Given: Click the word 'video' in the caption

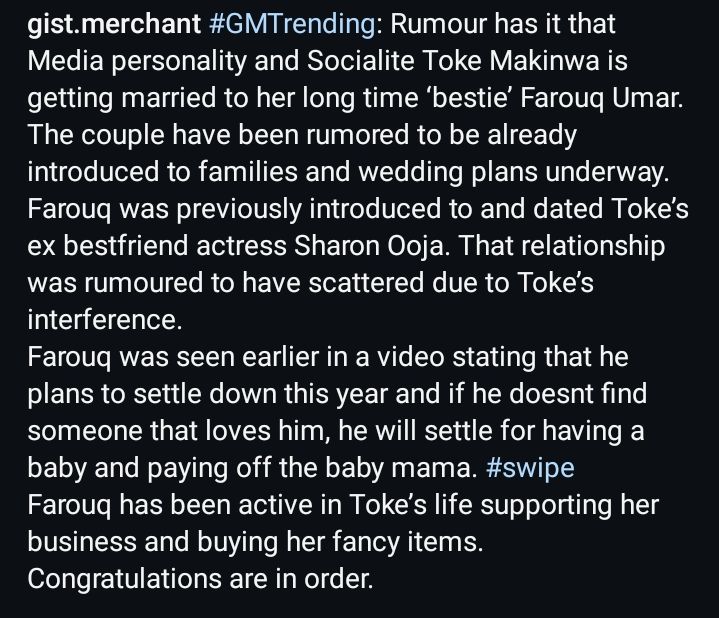Looking at the screenshot, I should (x=415, y=357).
